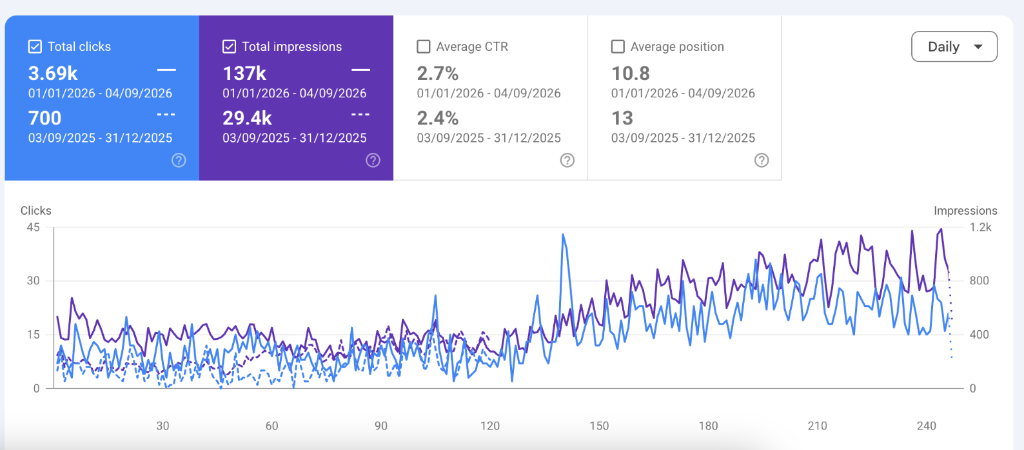Viewport: 1024px width, 450px height.
Task: Open help icon on Average CTR card
Action: click(x=568, y=161)
